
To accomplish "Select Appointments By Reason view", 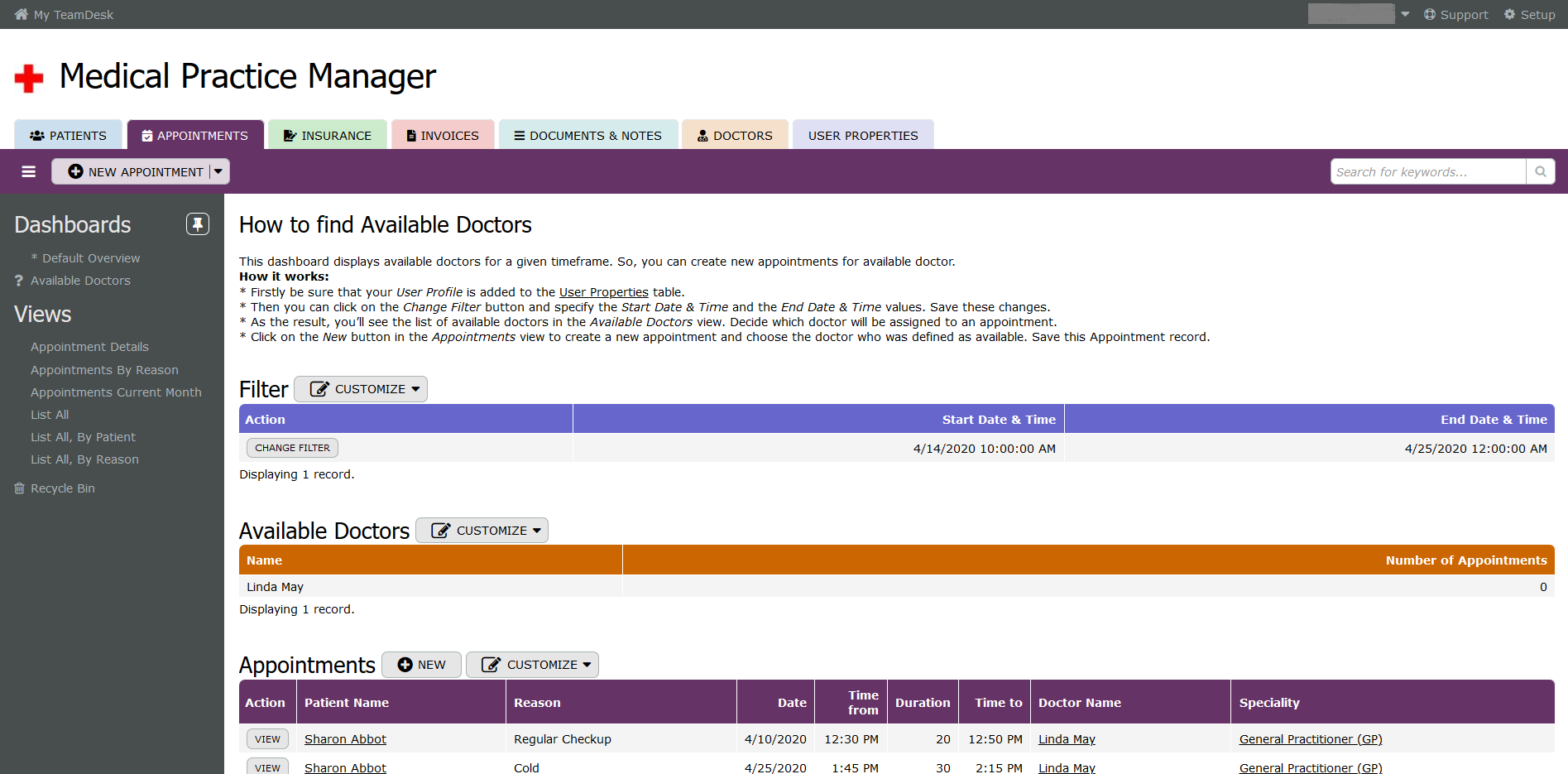I will pyautogui.click(x=104, y=370).
